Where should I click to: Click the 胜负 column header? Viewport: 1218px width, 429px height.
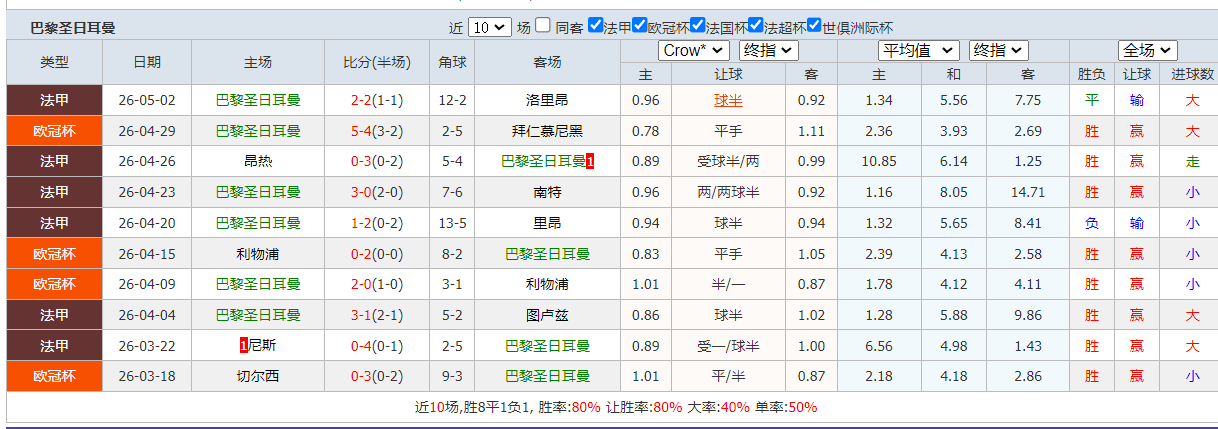click(1091, 74)
